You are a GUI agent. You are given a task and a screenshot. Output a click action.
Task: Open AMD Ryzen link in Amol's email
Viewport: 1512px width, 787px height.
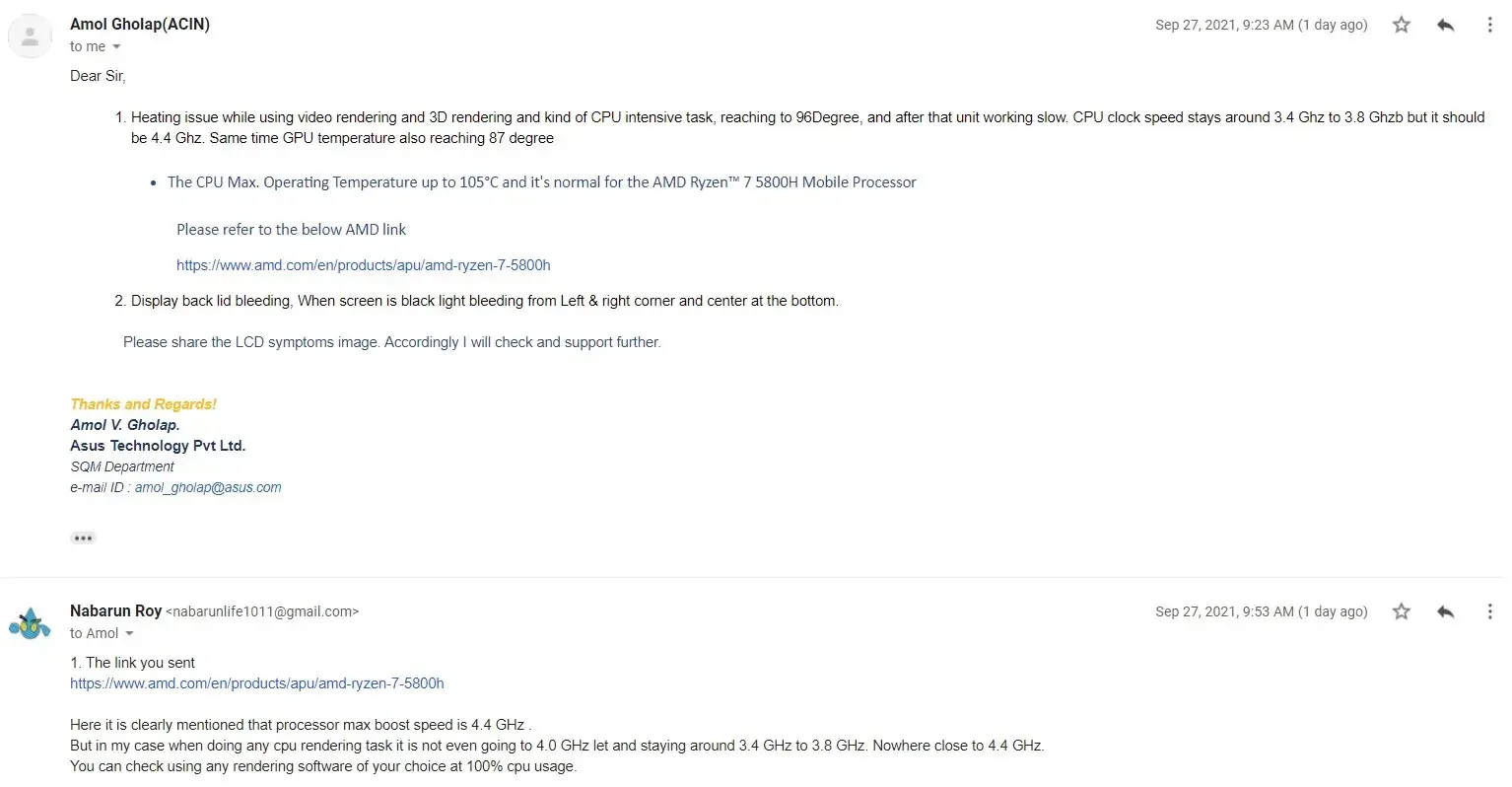[x=363, y=265]
